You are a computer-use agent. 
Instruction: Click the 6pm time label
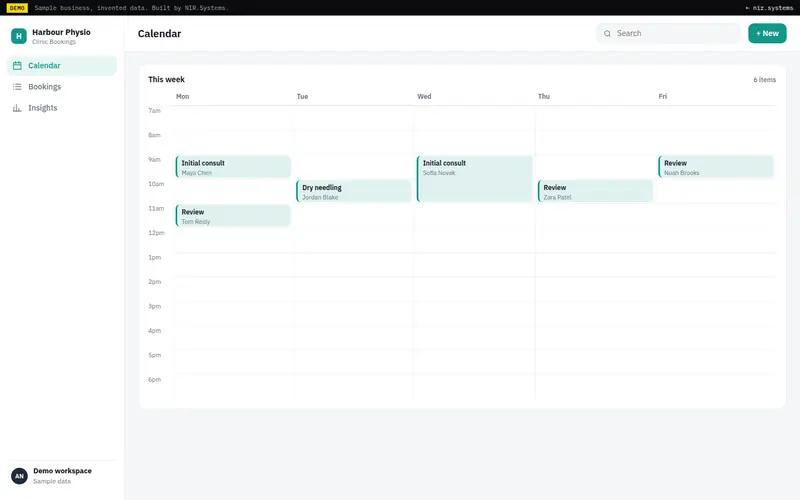155,380
